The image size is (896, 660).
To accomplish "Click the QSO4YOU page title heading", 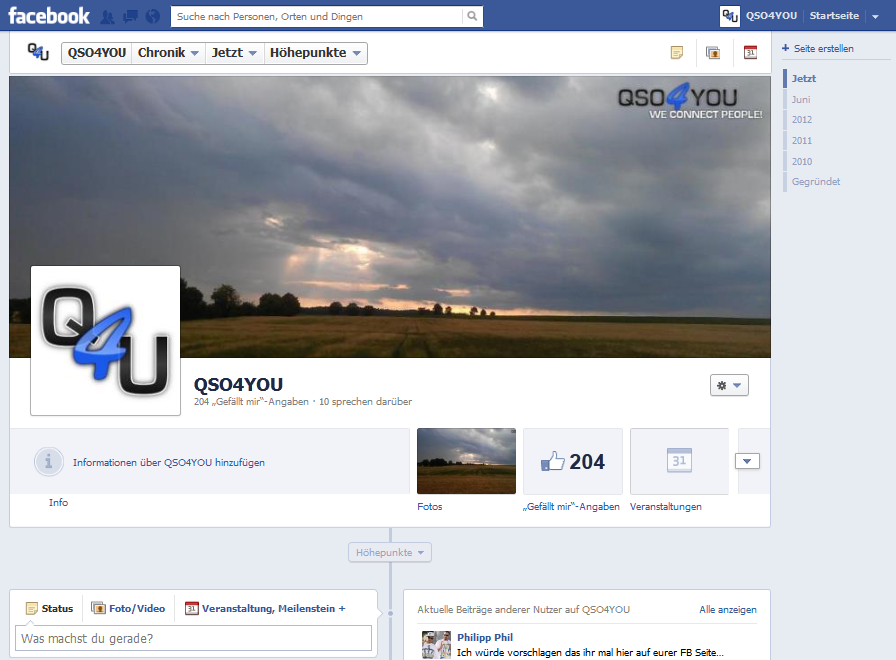I will coord(238,385).
